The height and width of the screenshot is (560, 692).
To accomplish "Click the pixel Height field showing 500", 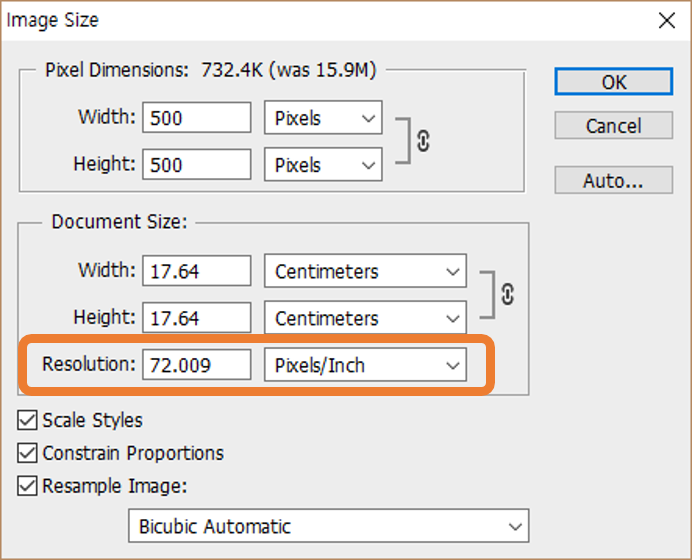I will [x=196, y=165].
